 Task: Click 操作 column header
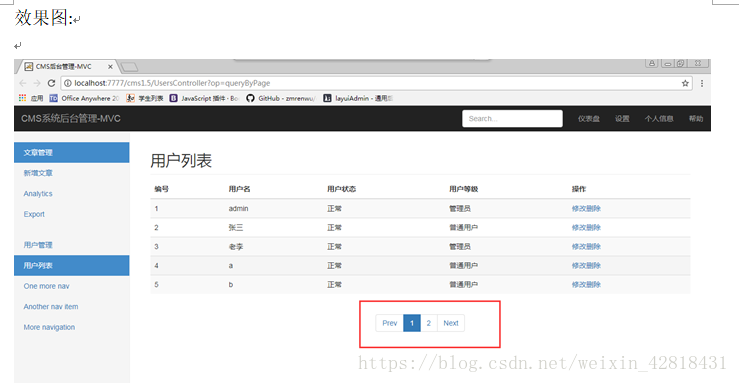click(579, 189)
